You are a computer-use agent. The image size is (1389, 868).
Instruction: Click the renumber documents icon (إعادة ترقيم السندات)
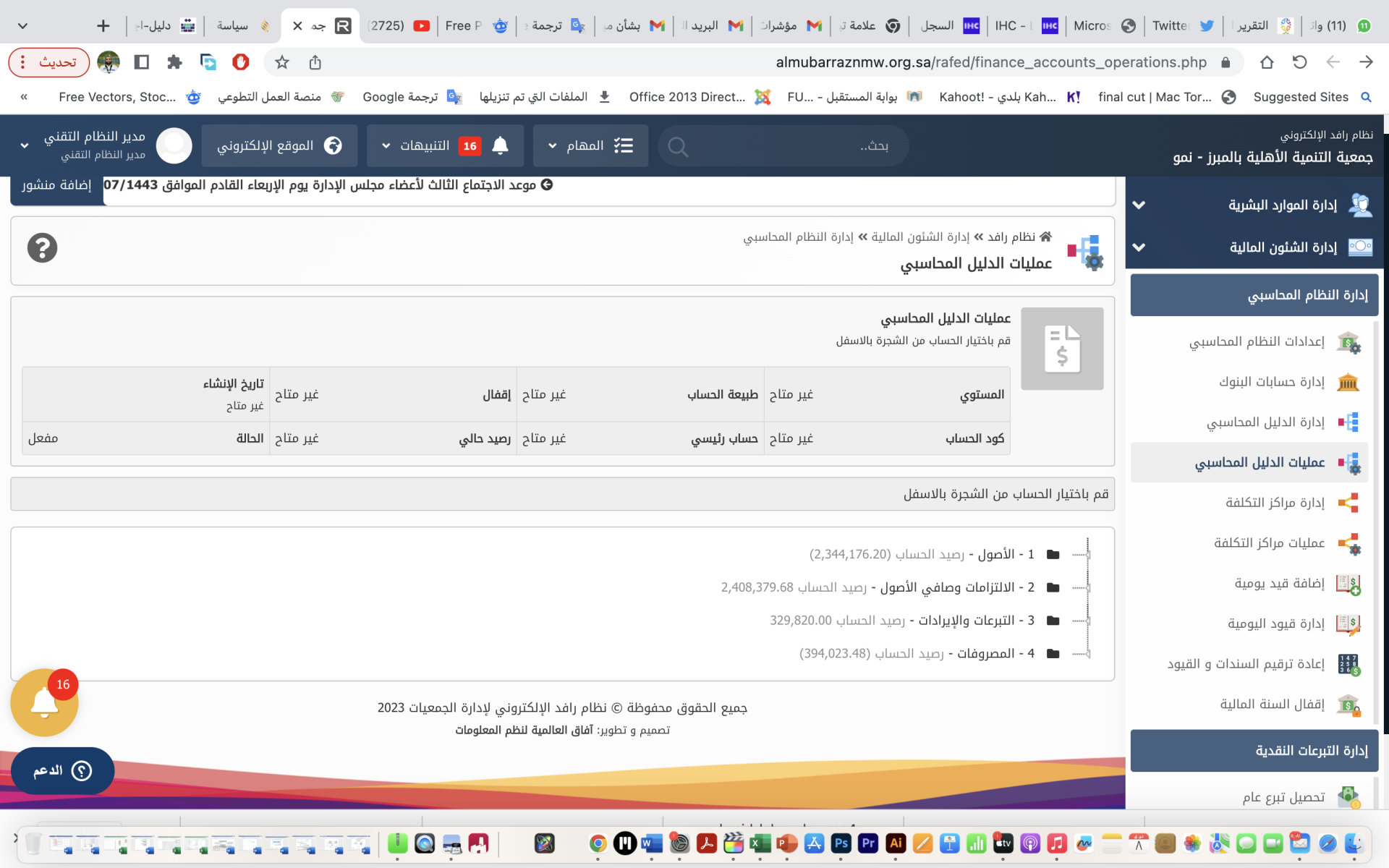tap(1348, 664)
